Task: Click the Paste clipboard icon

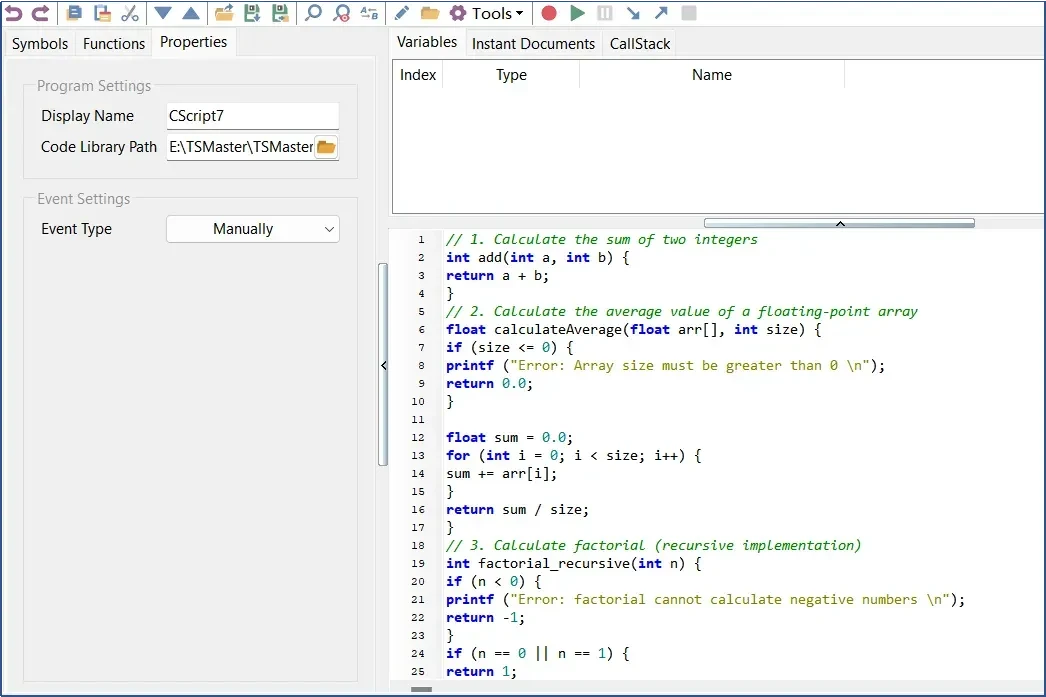Action: point(102,13)
